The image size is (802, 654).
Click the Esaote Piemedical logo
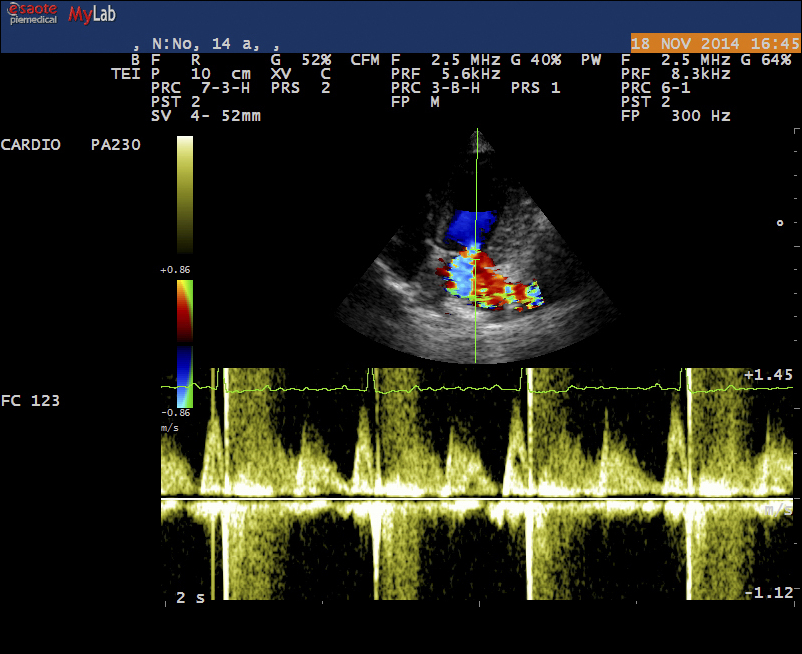coord(33,14)
